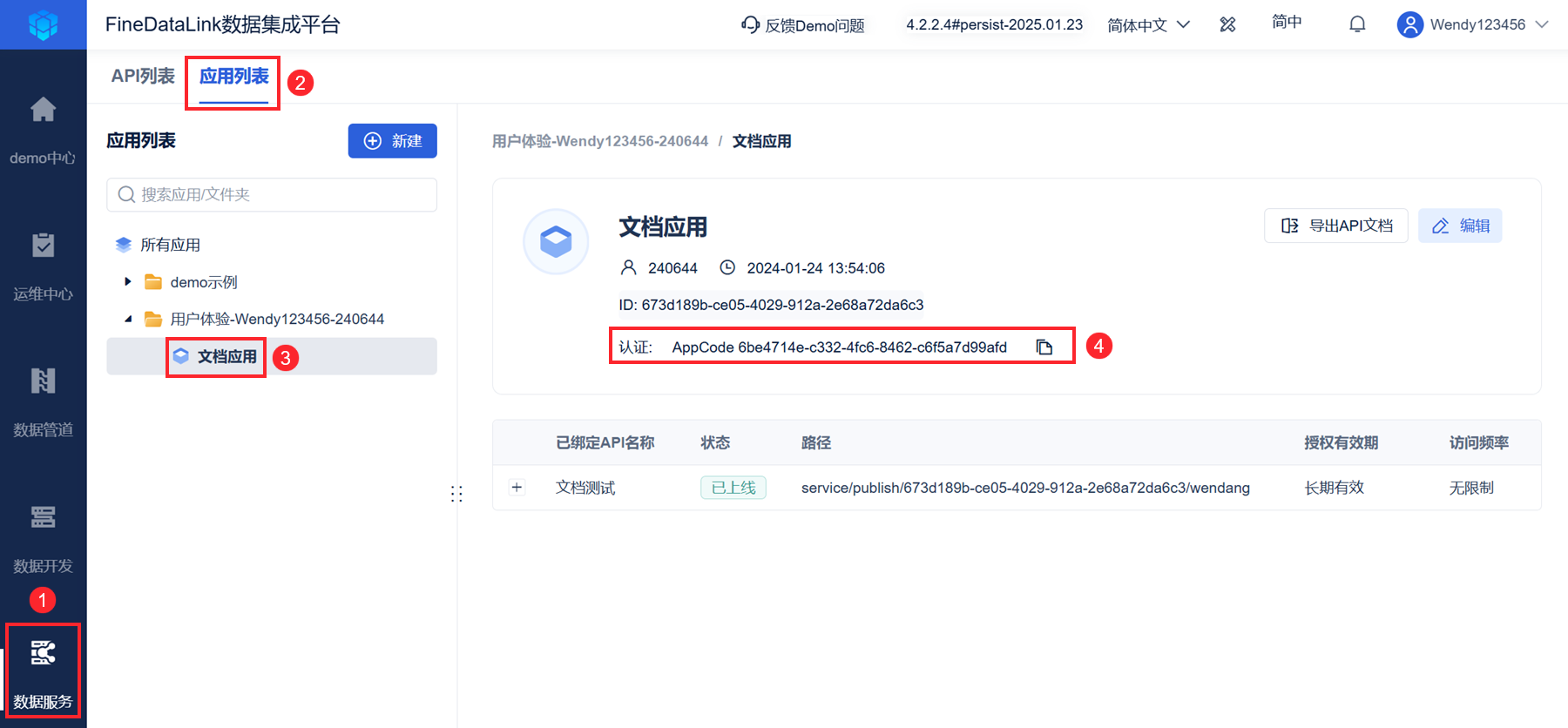Click the 简中 header item
This screenshot has width=1568, height=728.
[1287, 23]
